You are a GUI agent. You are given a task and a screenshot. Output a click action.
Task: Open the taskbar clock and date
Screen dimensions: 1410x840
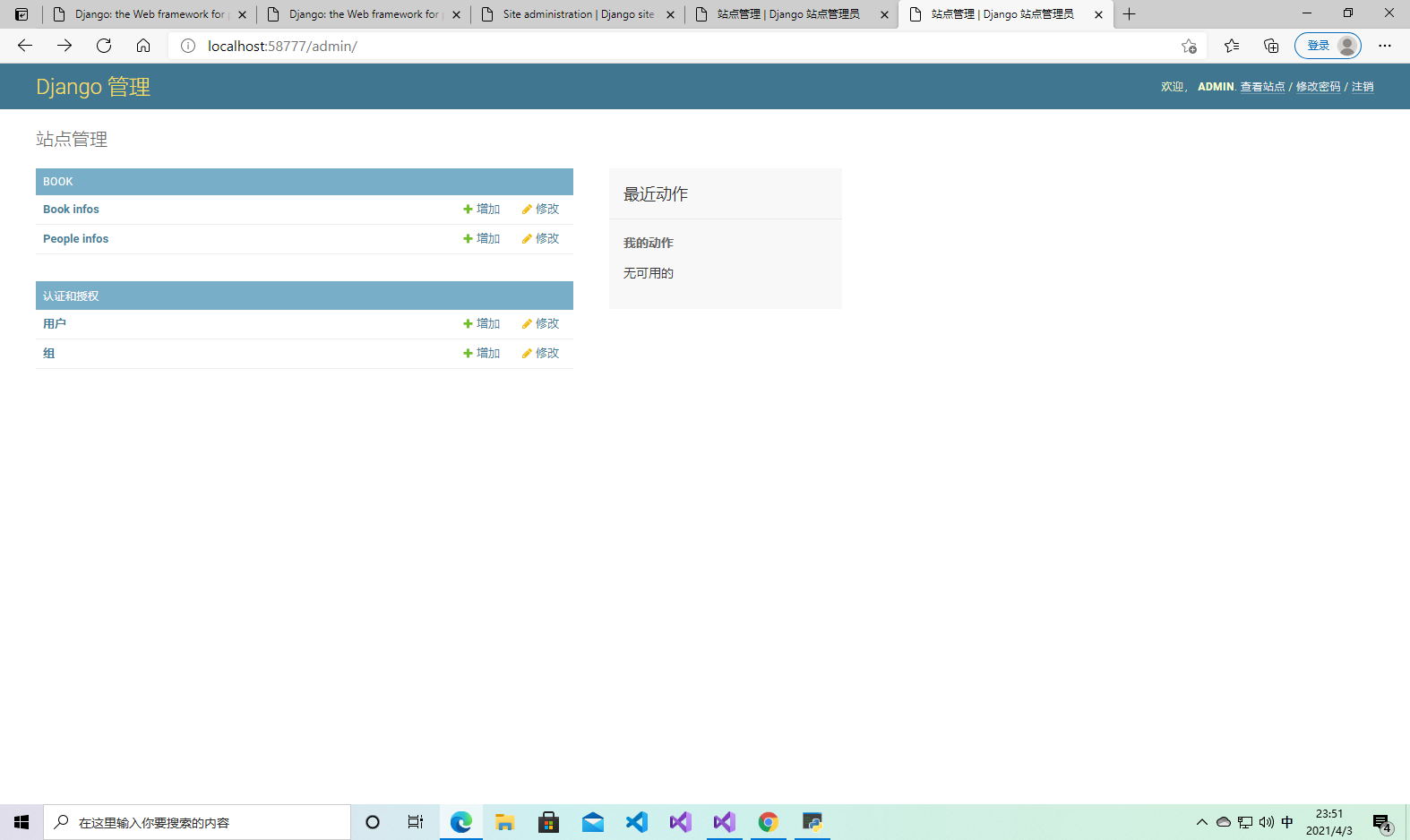(1329, 822)
